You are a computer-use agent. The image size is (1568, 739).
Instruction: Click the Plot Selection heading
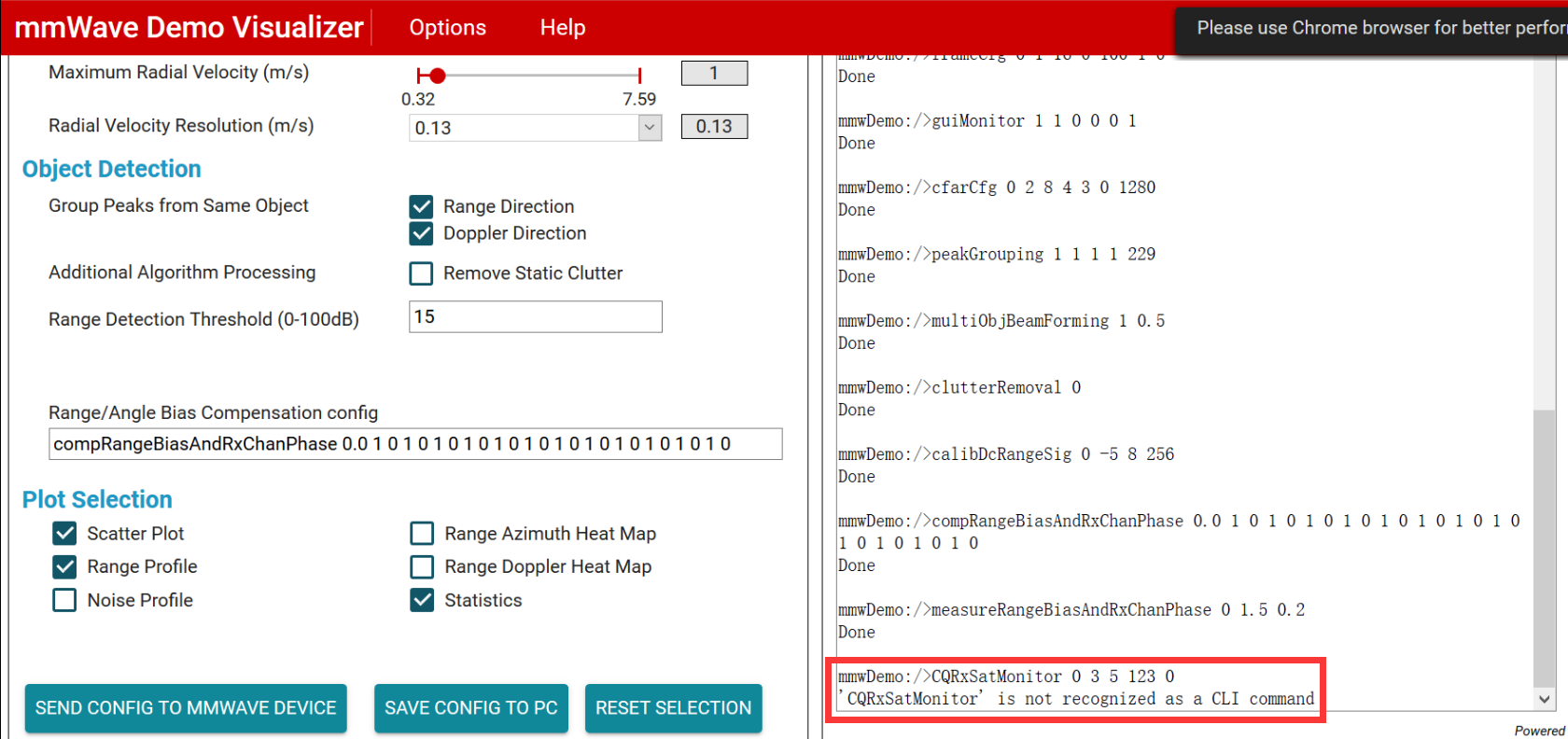(97, 499)
